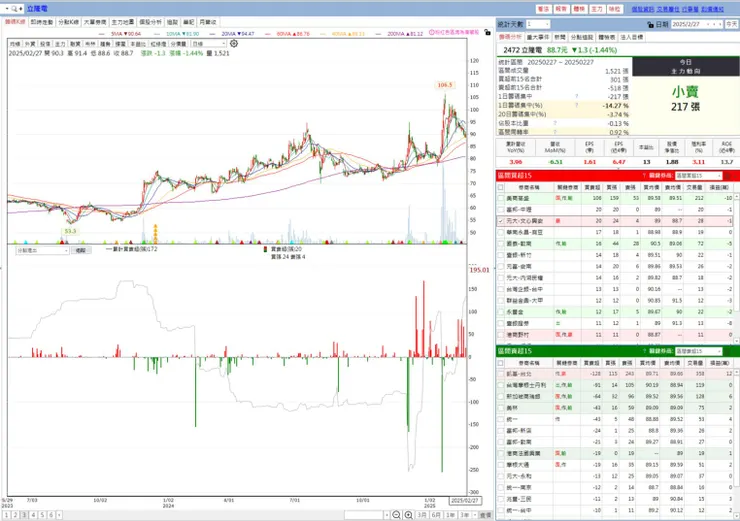Image resolution: width=740 pixels, height=521 pixels.
Task: Click the red 看法 button at top
Action: tap(543, 9)
